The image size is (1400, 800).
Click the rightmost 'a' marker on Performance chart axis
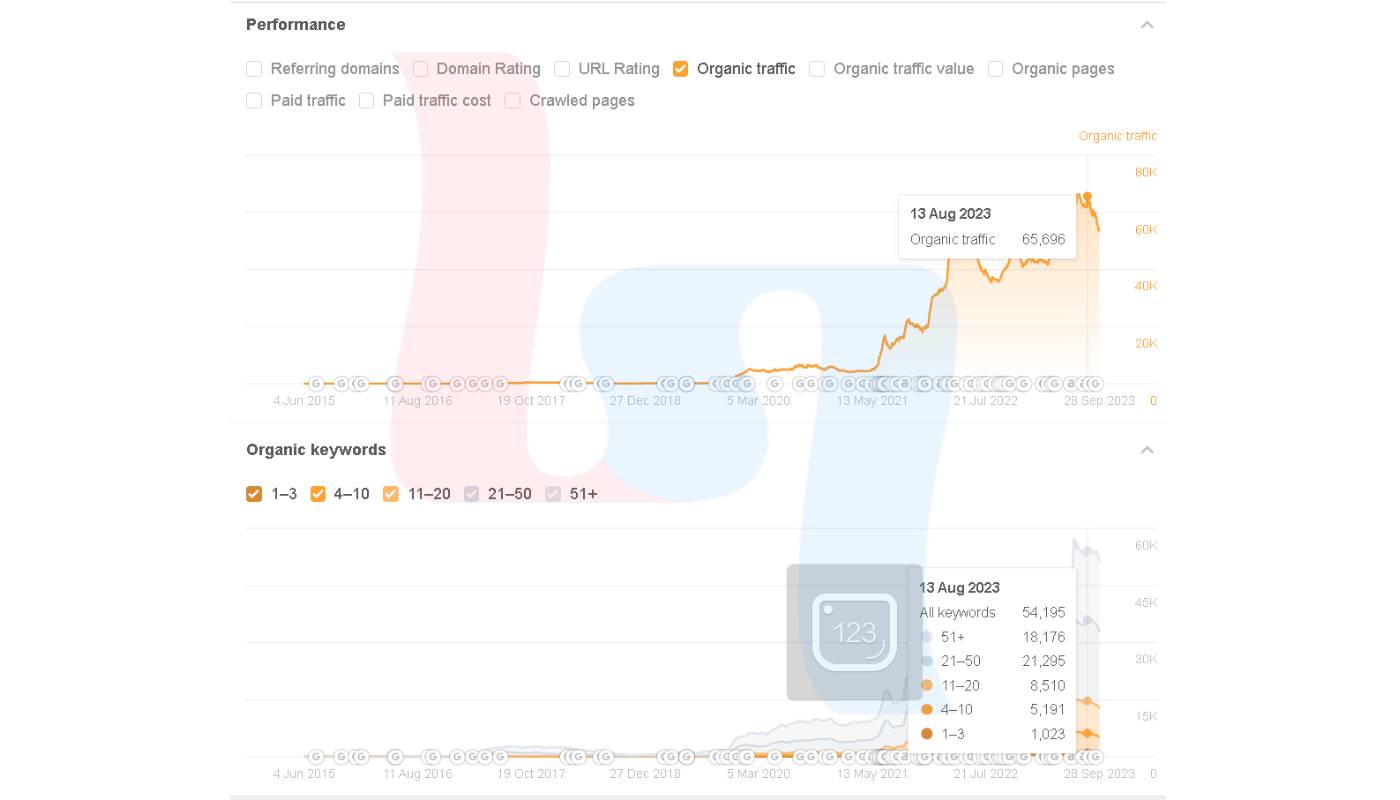click(x=1071, y=383)
